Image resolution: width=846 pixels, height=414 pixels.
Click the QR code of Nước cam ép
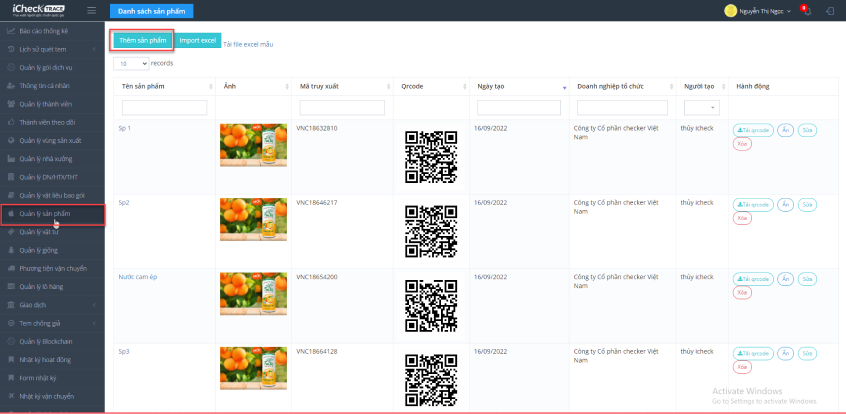pos(431,306)
